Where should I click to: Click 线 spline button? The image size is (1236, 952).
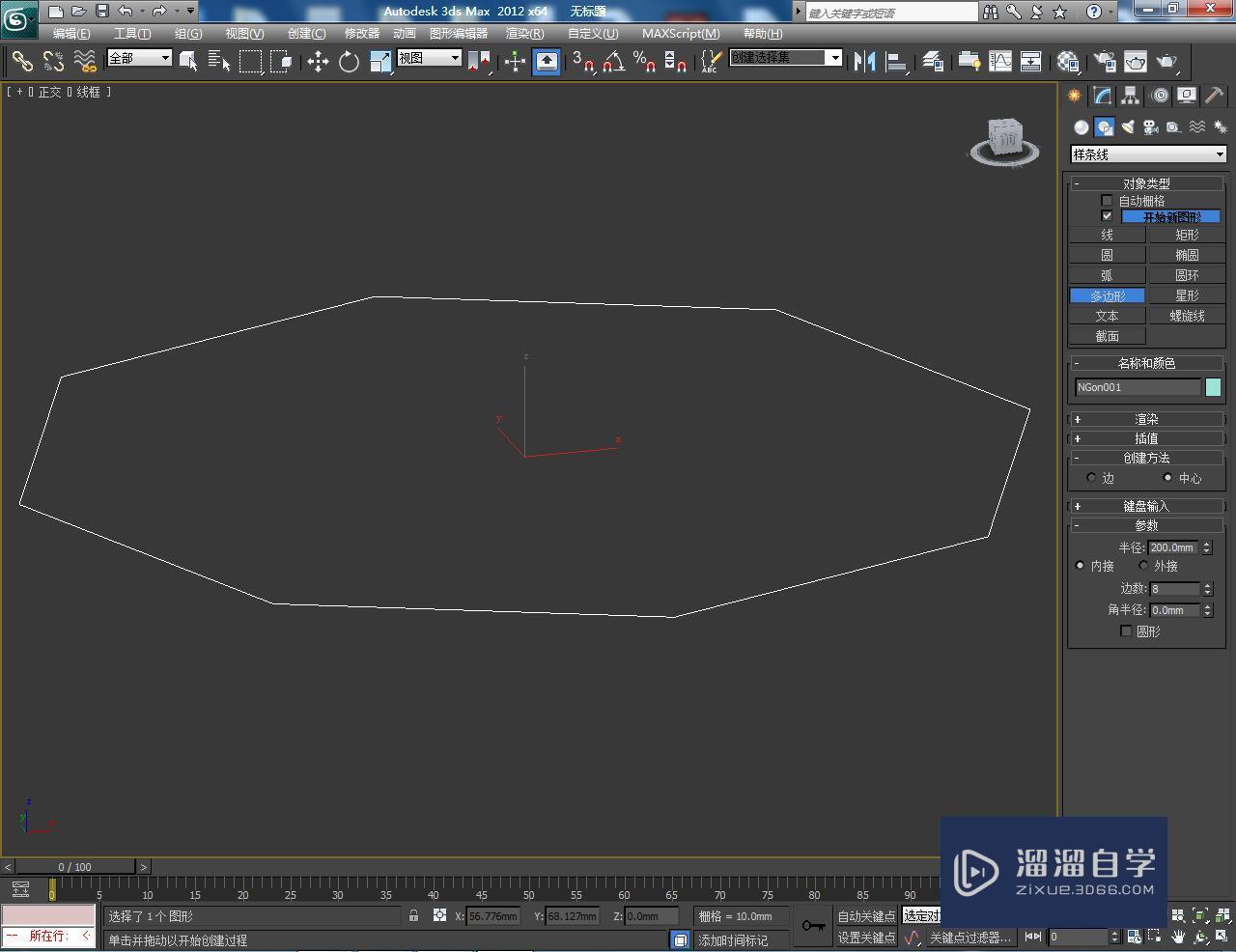(x=1108, y=235)
